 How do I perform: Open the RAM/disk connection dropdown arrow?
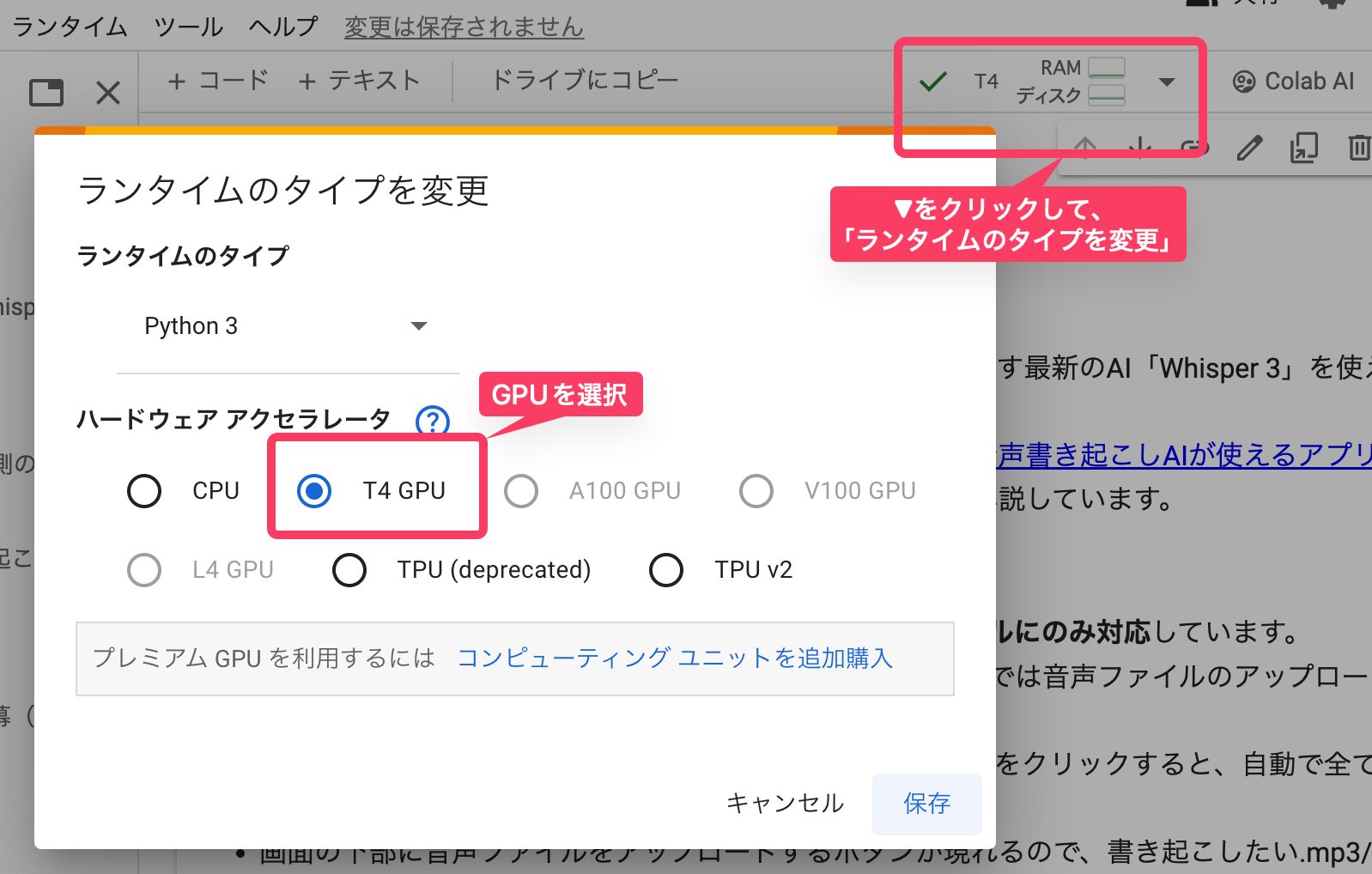click(x=1166, y=82)
